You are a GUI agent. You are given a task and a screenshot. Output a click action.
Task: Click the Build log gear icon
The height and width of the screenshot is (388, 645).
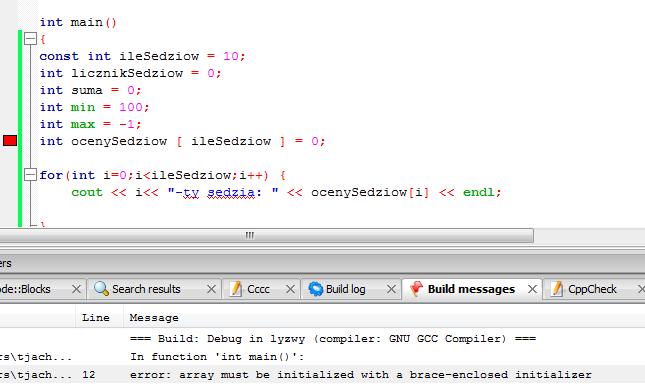pos(316,289)
